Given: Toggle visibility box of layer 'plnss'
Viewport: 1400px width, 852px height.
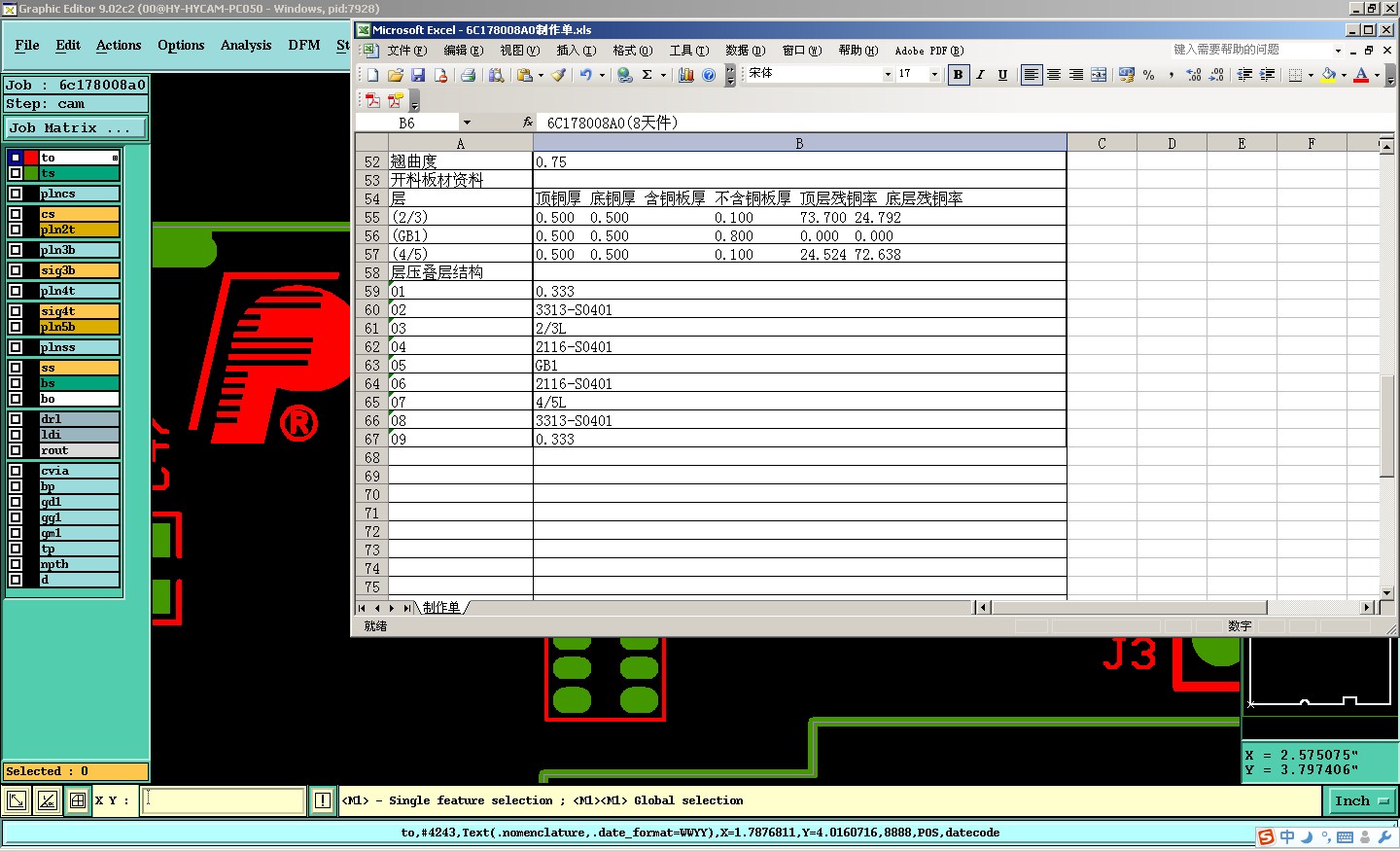Looking at the screenshot, I should 16,347.
